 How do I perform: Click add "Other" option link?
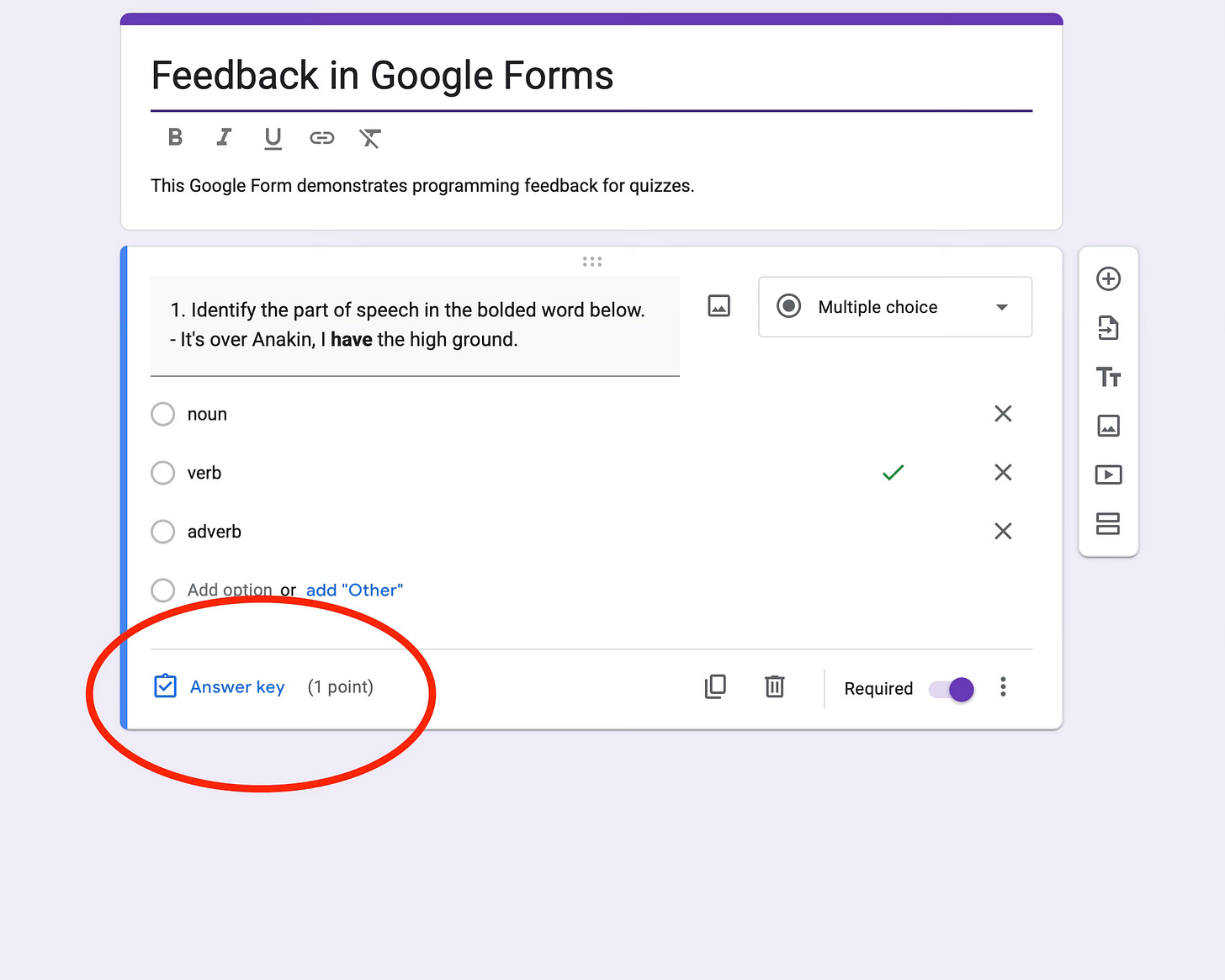[x=354, y=591]
